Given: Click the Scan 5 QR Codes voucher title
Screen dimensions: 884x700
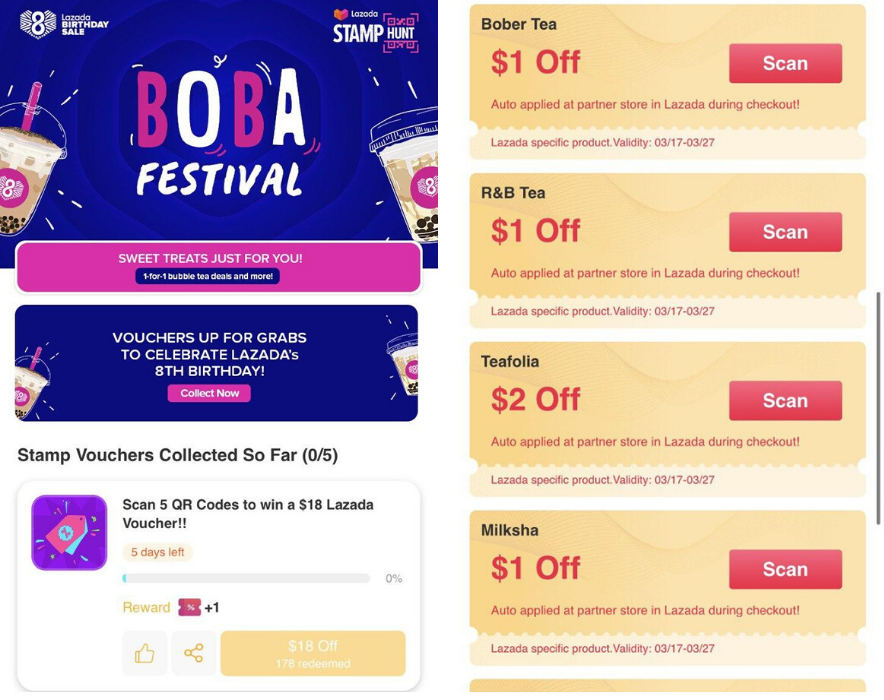Looking at the screenshot, I should point(247,513).
